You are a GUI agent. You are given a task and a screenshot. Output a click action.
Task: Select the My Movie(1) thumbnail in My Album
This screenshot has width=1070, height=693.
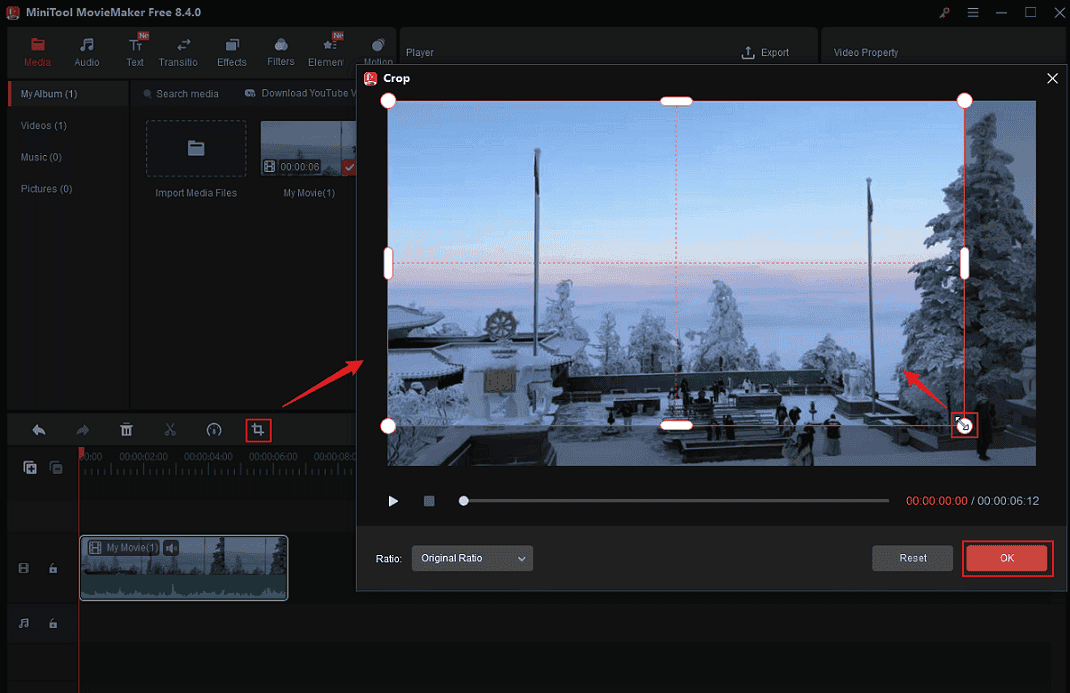point(307,148)
